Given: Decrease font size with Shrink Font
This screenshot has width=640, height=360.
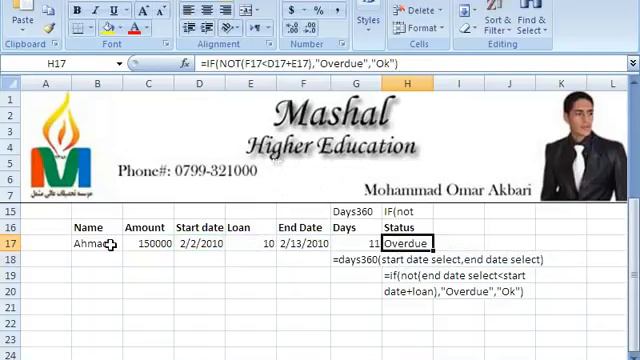Looking at the screenshot, I should click(161, 11).
